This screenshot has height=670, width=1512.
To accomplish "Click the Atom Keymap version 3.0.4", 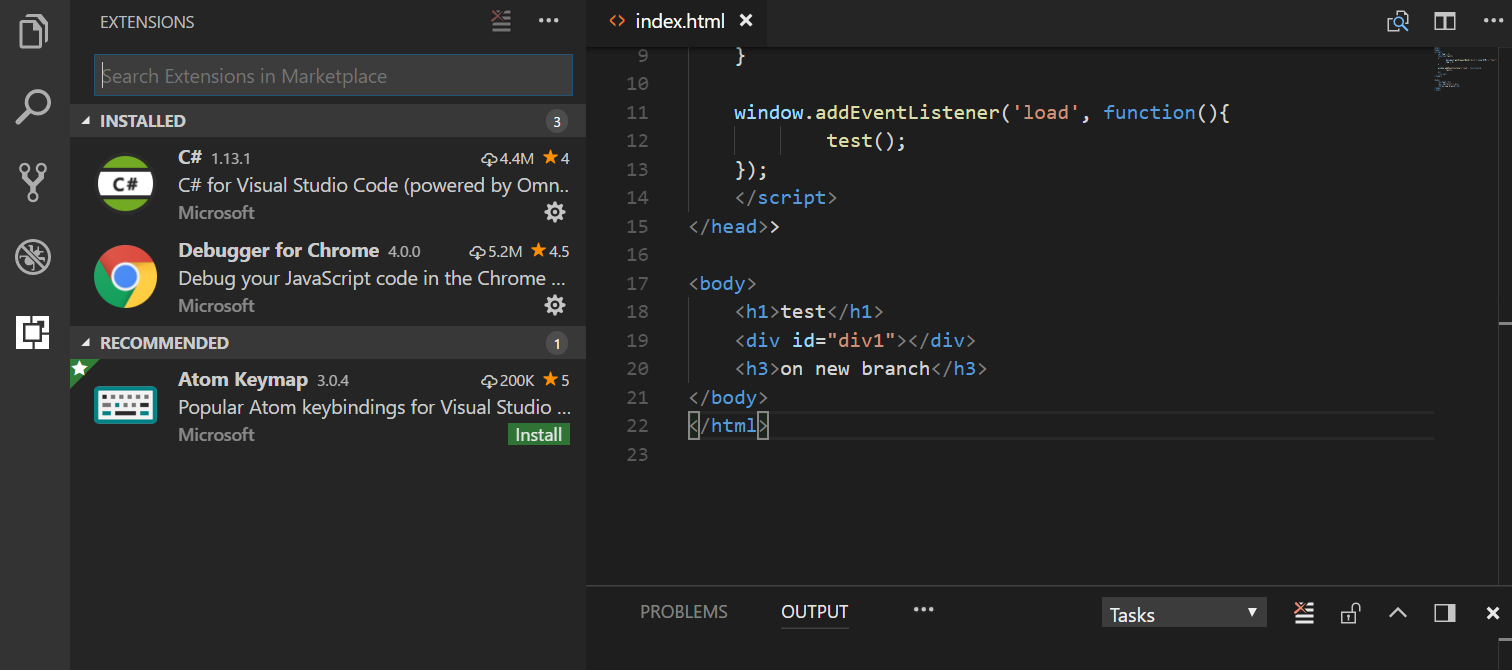I will tap(333, 381).
